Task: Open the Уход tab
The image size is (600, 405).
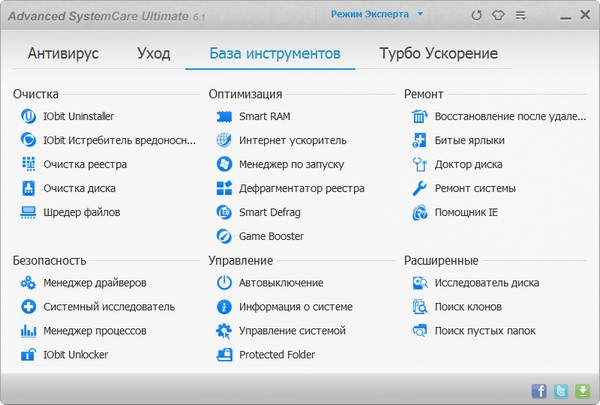Action: pos(153,53)
